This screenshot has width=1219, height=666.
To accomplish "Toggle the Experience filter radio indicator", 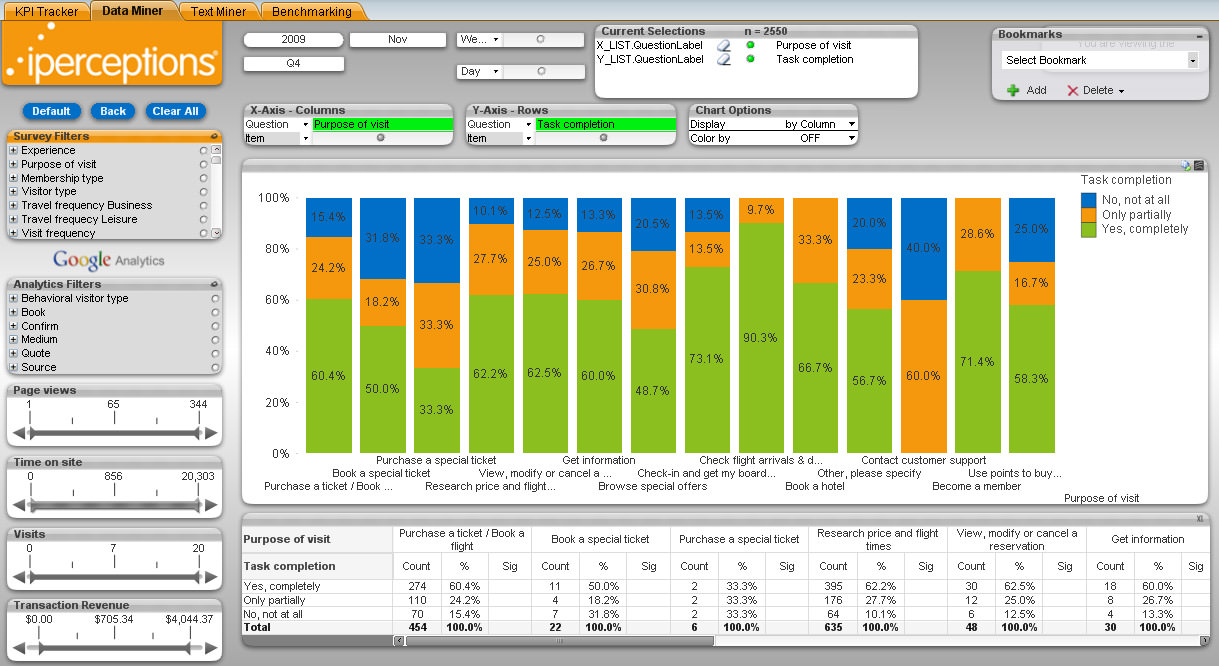I will [204, 151].
